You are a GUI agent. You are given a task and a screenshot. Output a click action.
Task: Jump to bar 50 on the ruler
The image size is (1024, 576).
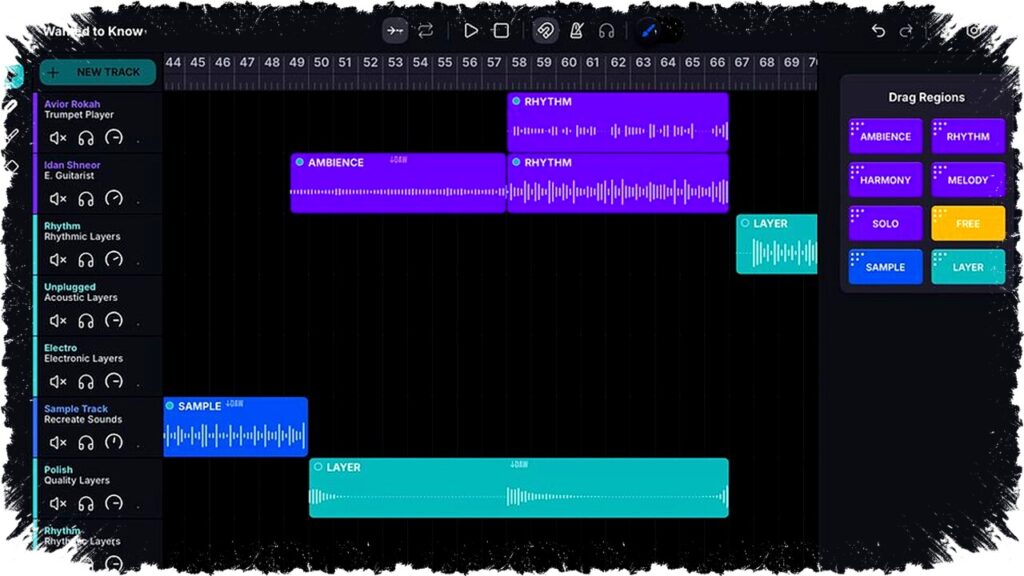(x=321, y=63)
